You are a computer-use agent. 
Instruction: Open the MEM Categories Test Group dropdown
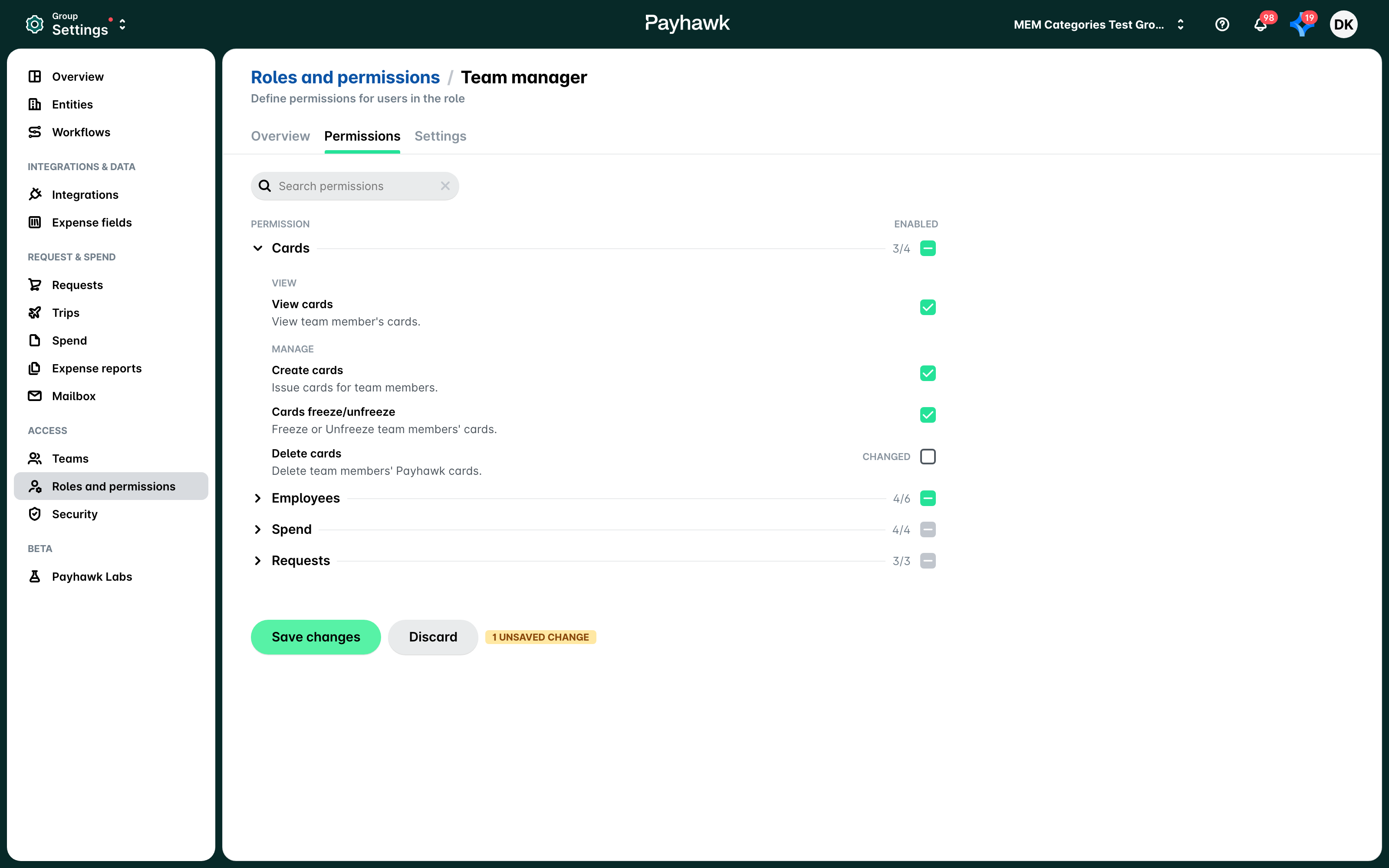[1099, 25]
